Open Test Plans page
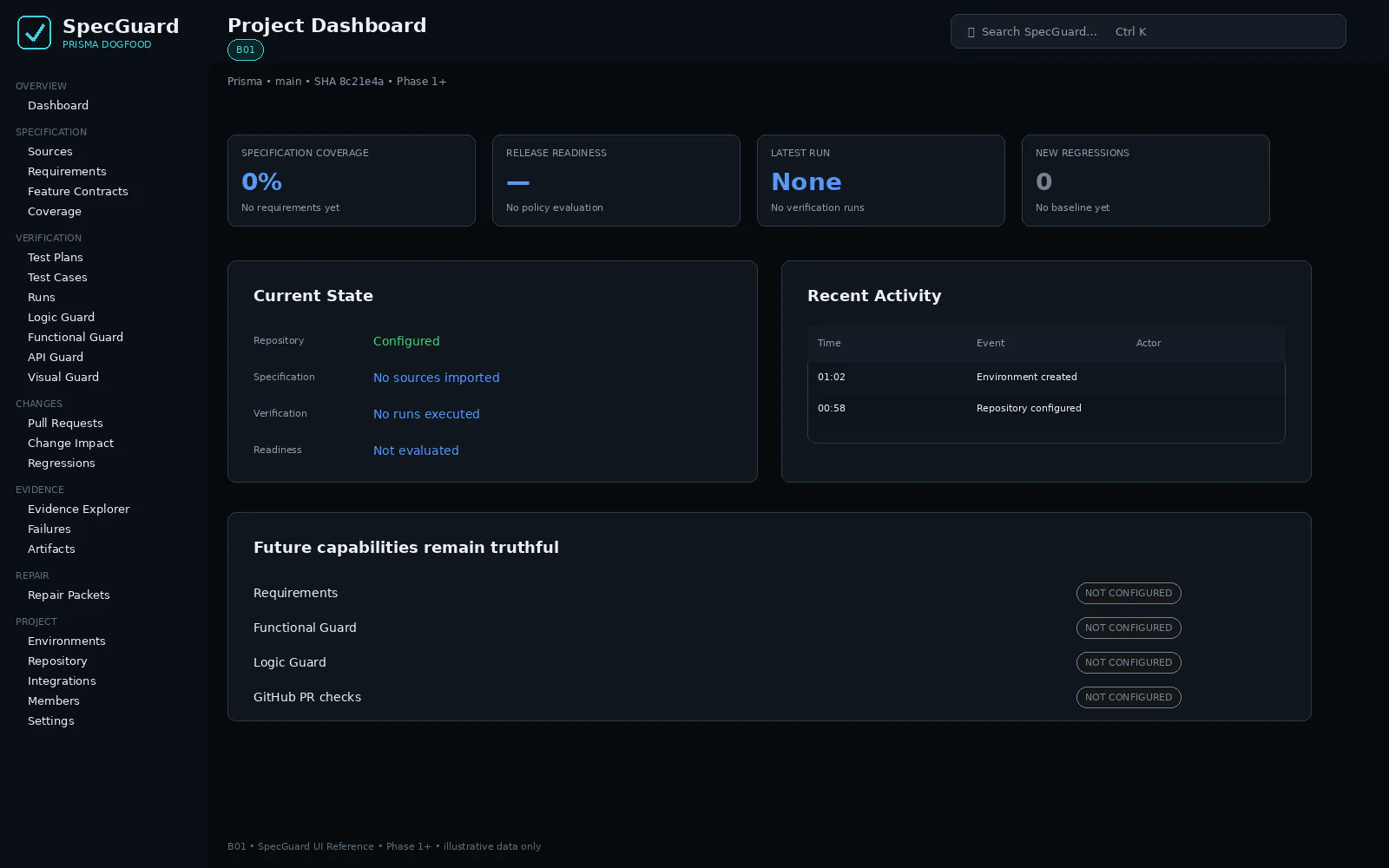This screenshot has width=1389, height=868. pos(56,258)
